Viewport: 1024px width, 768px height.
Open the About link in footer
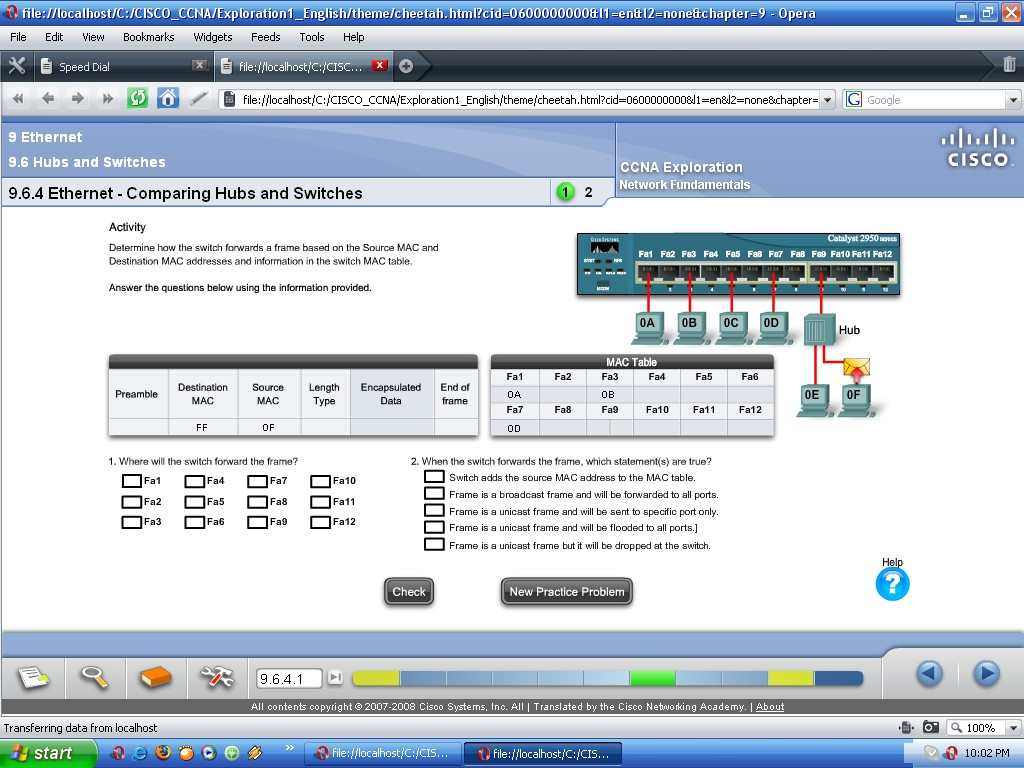coord(769,706)
